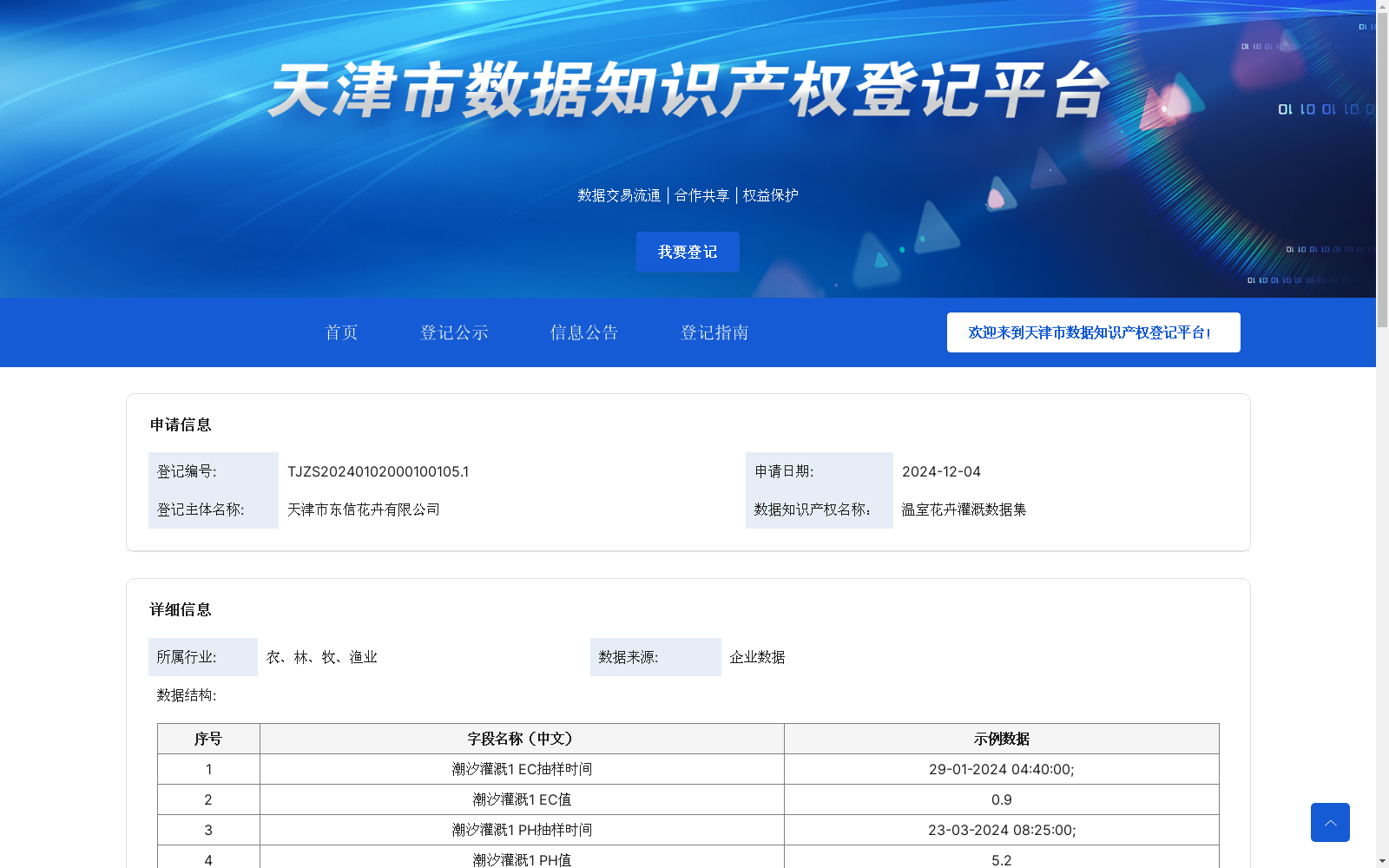Select registration number TJZS20240102000100105.1
Image resolution: width=1389 pixels, height=868 pixels.
[379, 471]
